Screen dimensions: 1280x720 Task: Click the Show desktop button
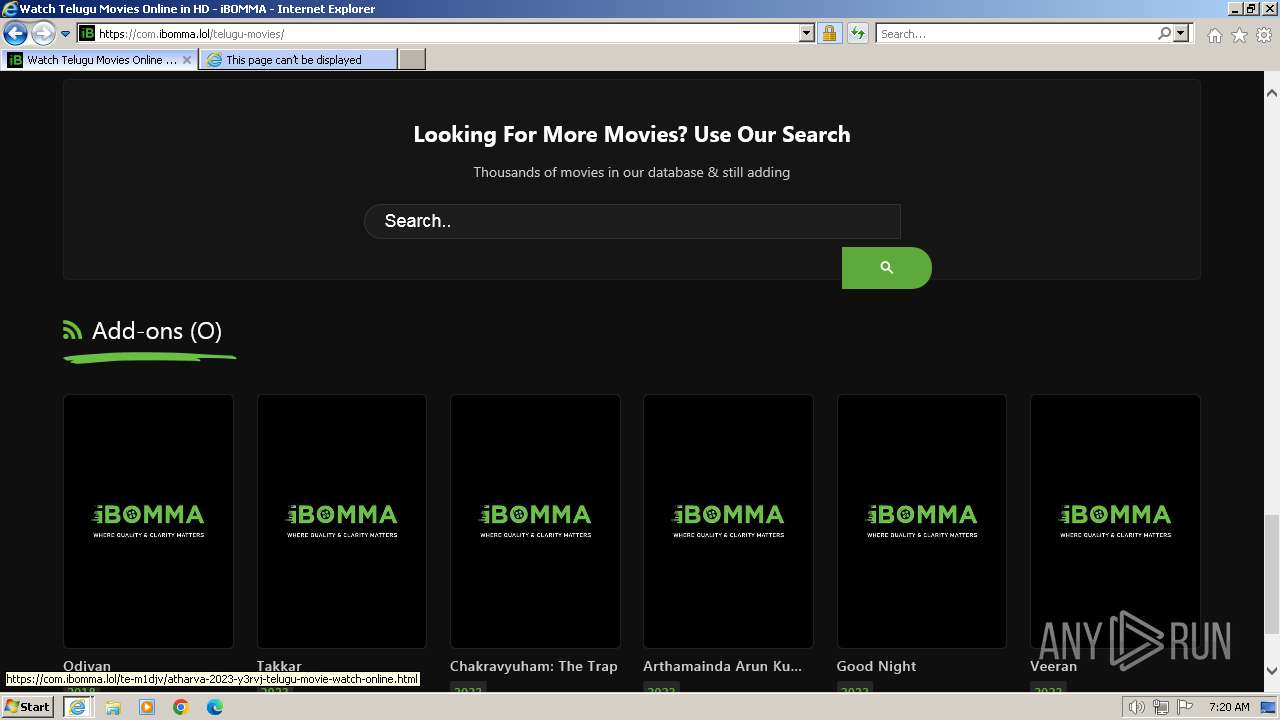pos(1269,707)
